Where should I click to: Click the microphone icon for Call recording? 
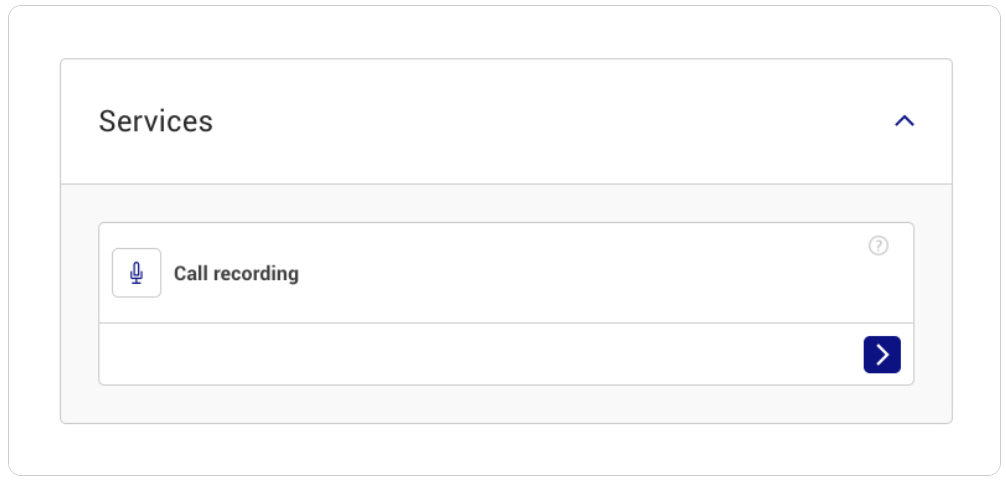pos(136,273)
